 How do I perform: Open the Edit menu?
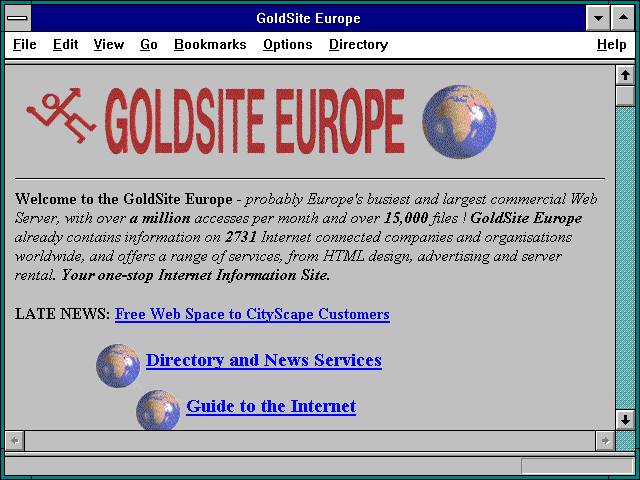click(x=65, y=44)
